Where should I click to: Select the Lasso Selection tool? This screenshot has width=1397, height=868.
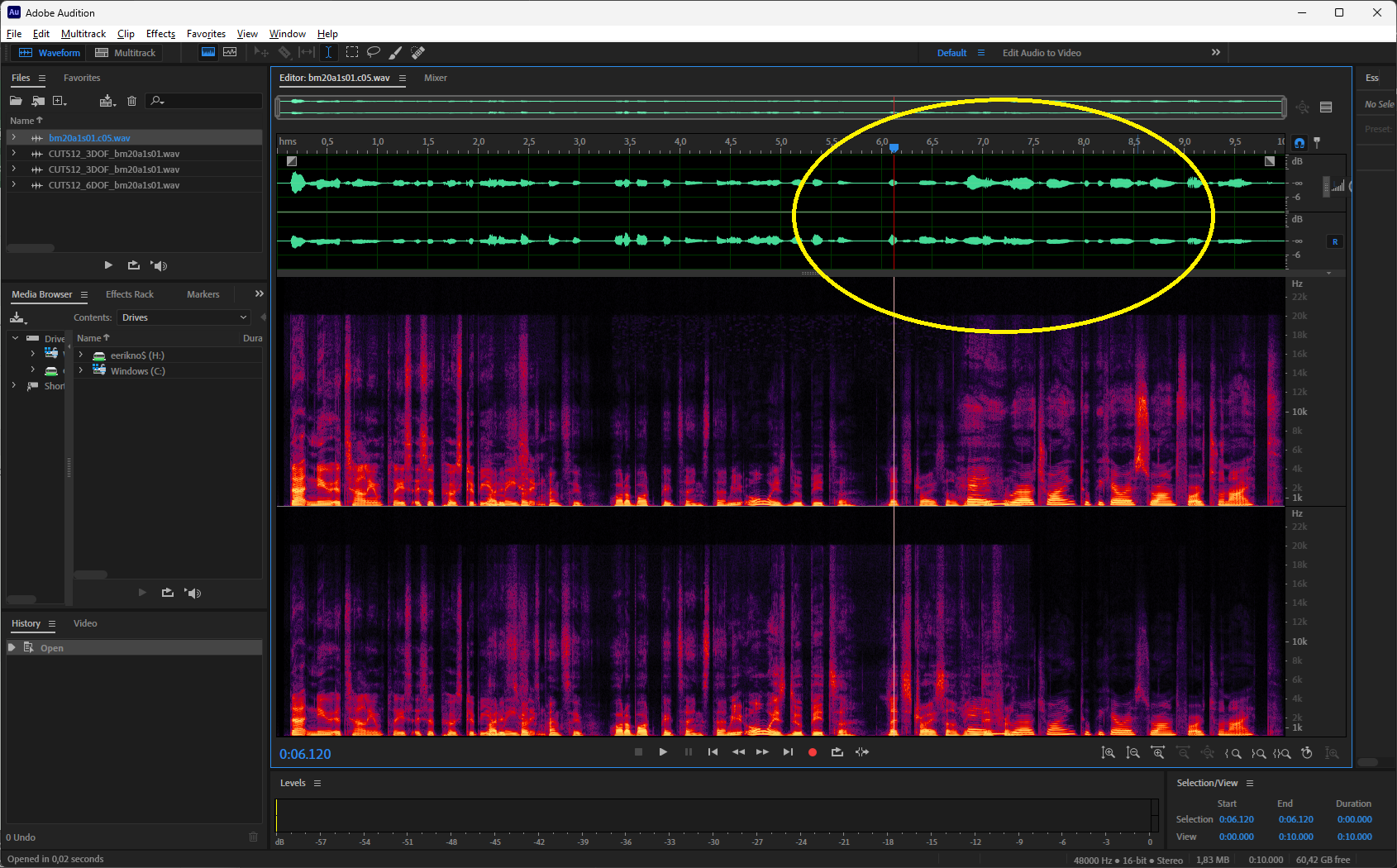pos(374,52)
